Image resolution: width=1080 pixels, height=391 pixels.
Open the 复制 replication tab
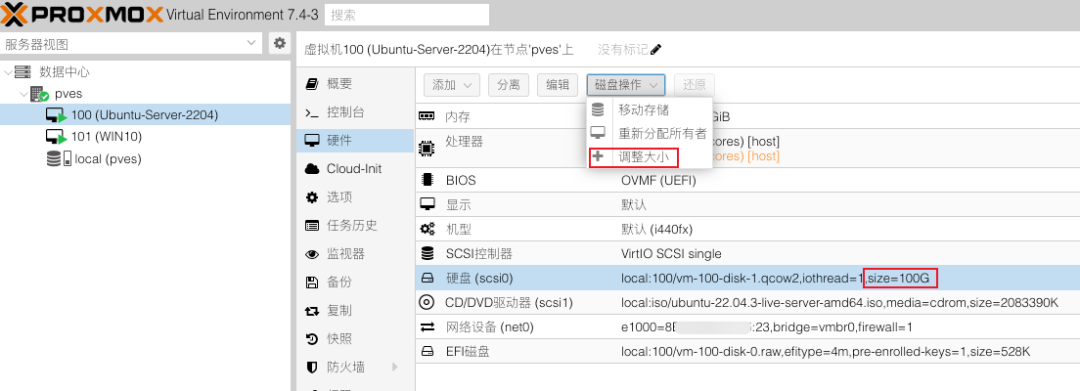355,310
